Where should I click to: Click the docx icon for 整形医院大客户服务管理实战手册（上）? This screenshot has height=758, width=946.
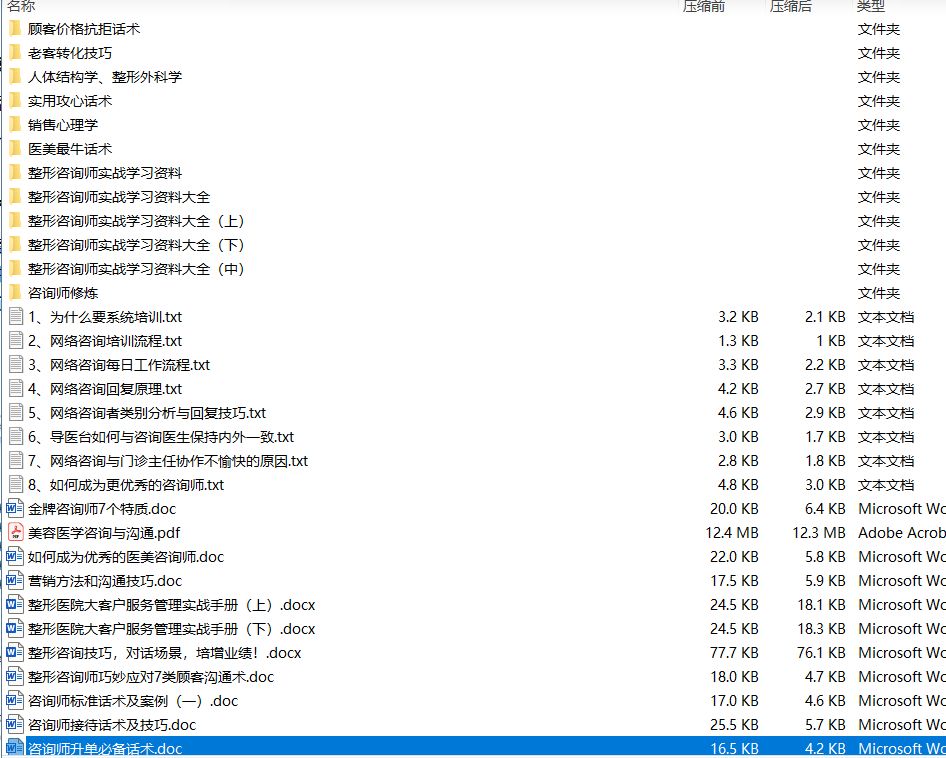tap(14, 605)
